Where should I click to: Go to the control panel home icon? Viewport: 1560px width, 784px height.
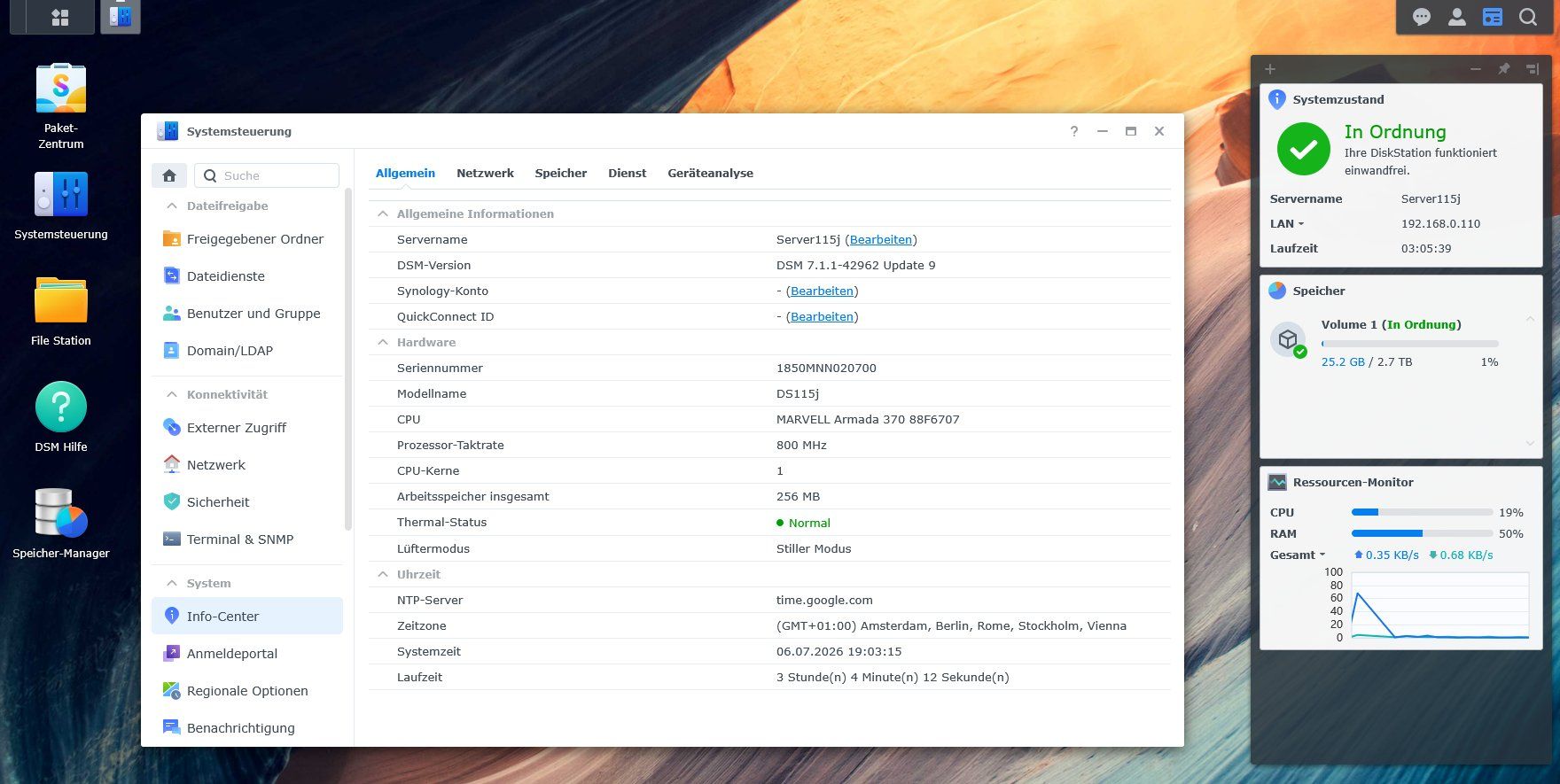click(x=169, y=175)
